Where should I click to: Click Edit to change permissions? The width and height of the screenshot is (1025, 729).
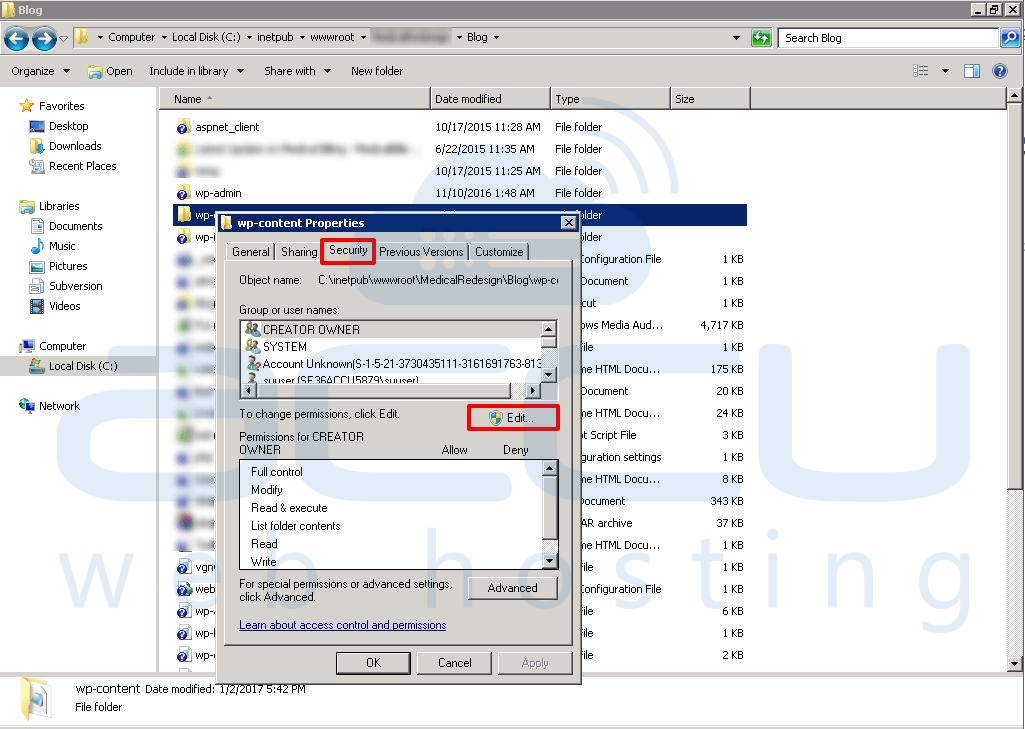click(x=513, y=418)
